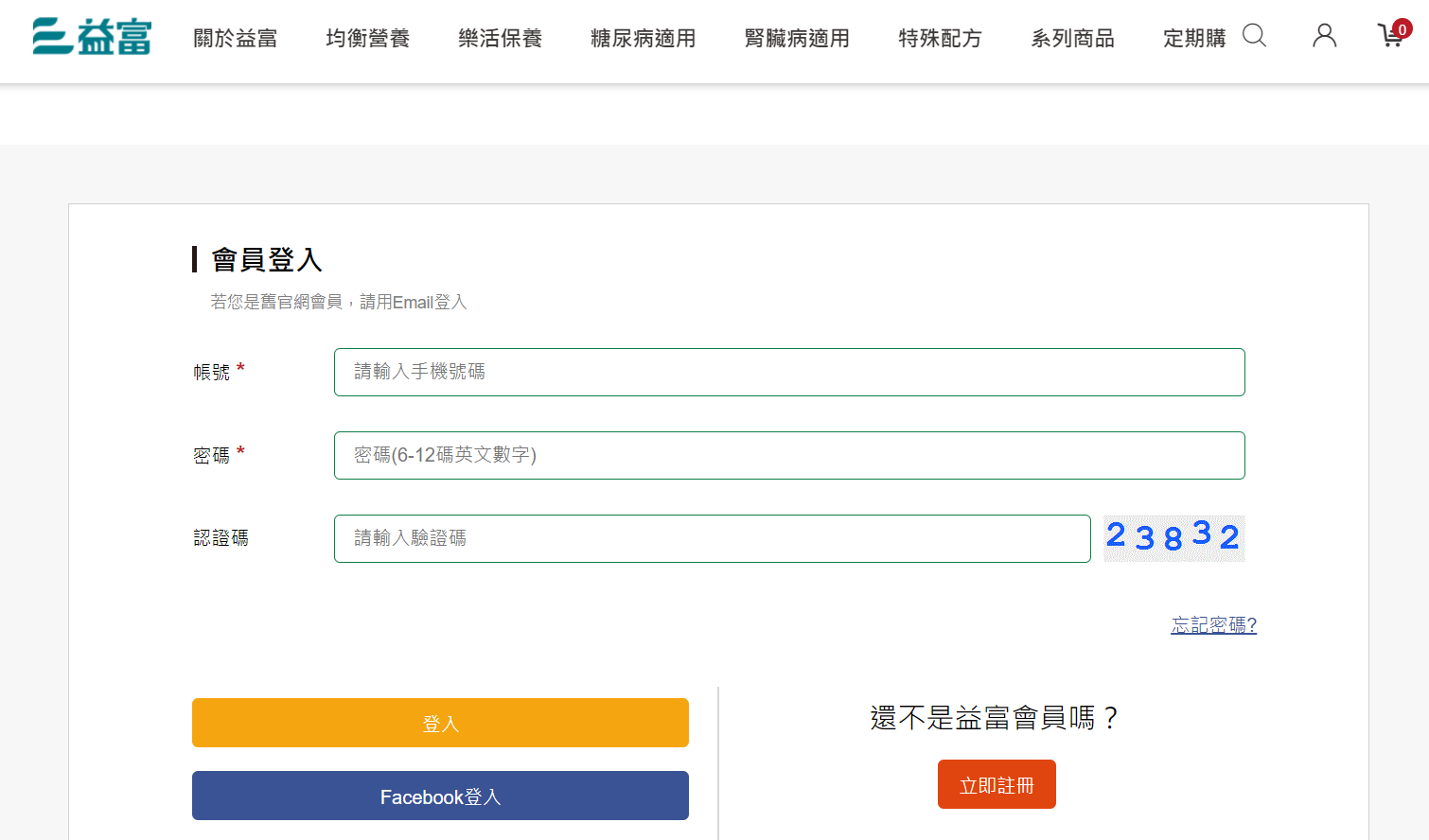
Task: Focus the 帳號 phone number field
Action: pos(788,373)
